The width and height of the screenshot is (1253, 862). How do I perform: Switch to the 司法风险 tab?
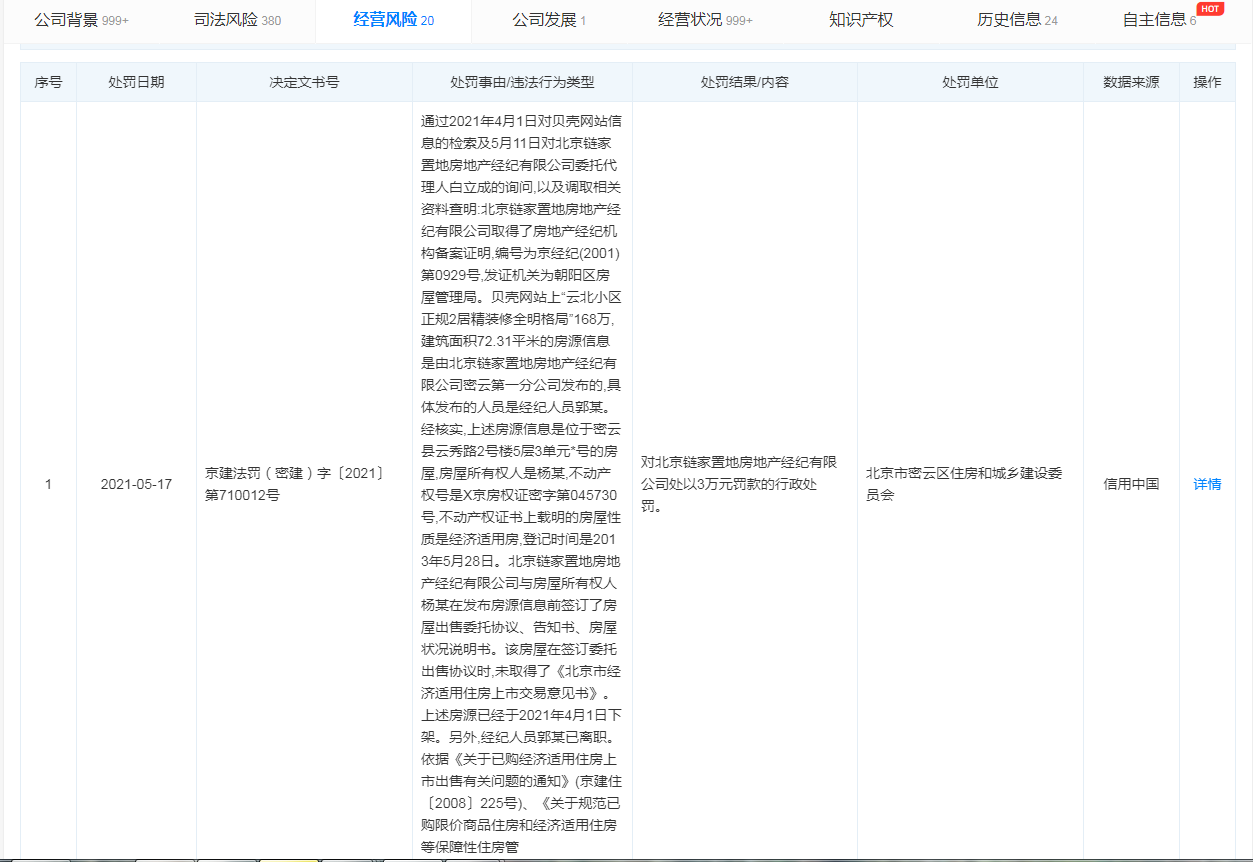[237, 20]
